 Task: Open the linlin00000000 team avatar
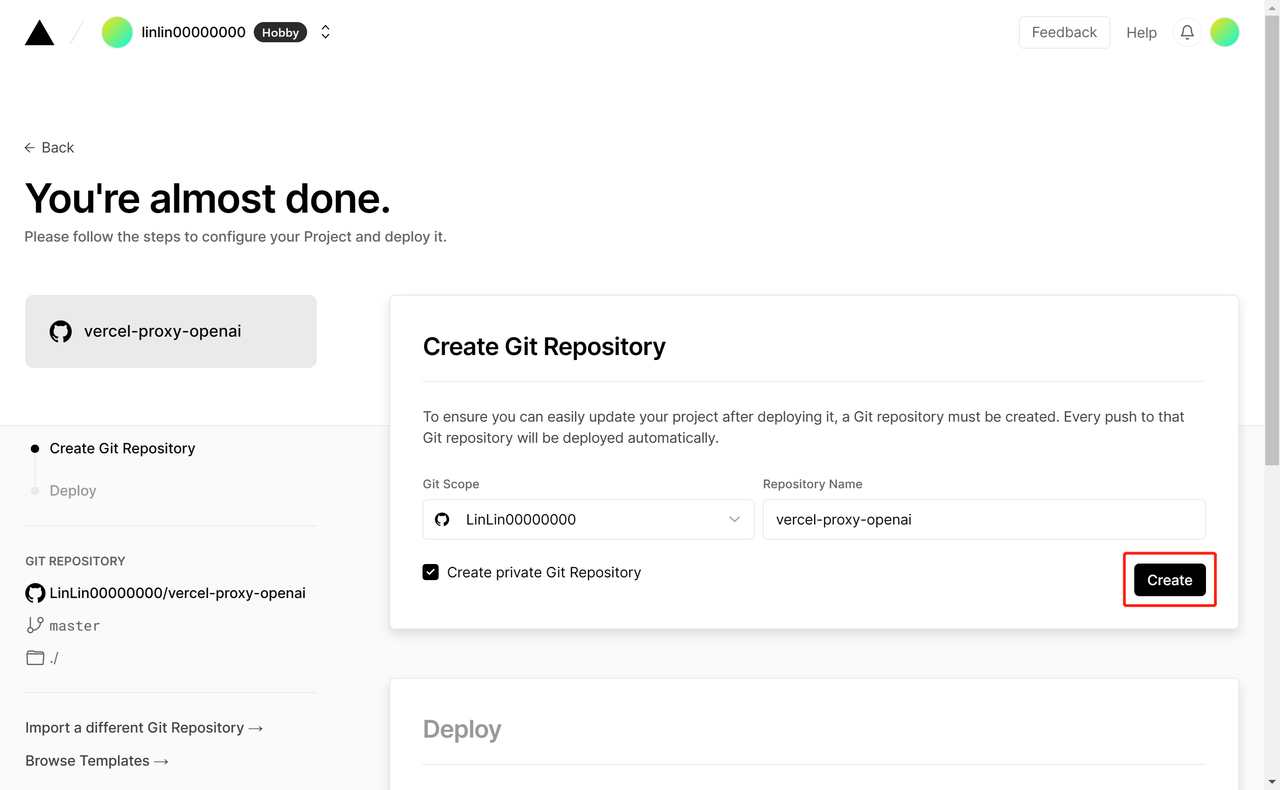coord(117,32)
